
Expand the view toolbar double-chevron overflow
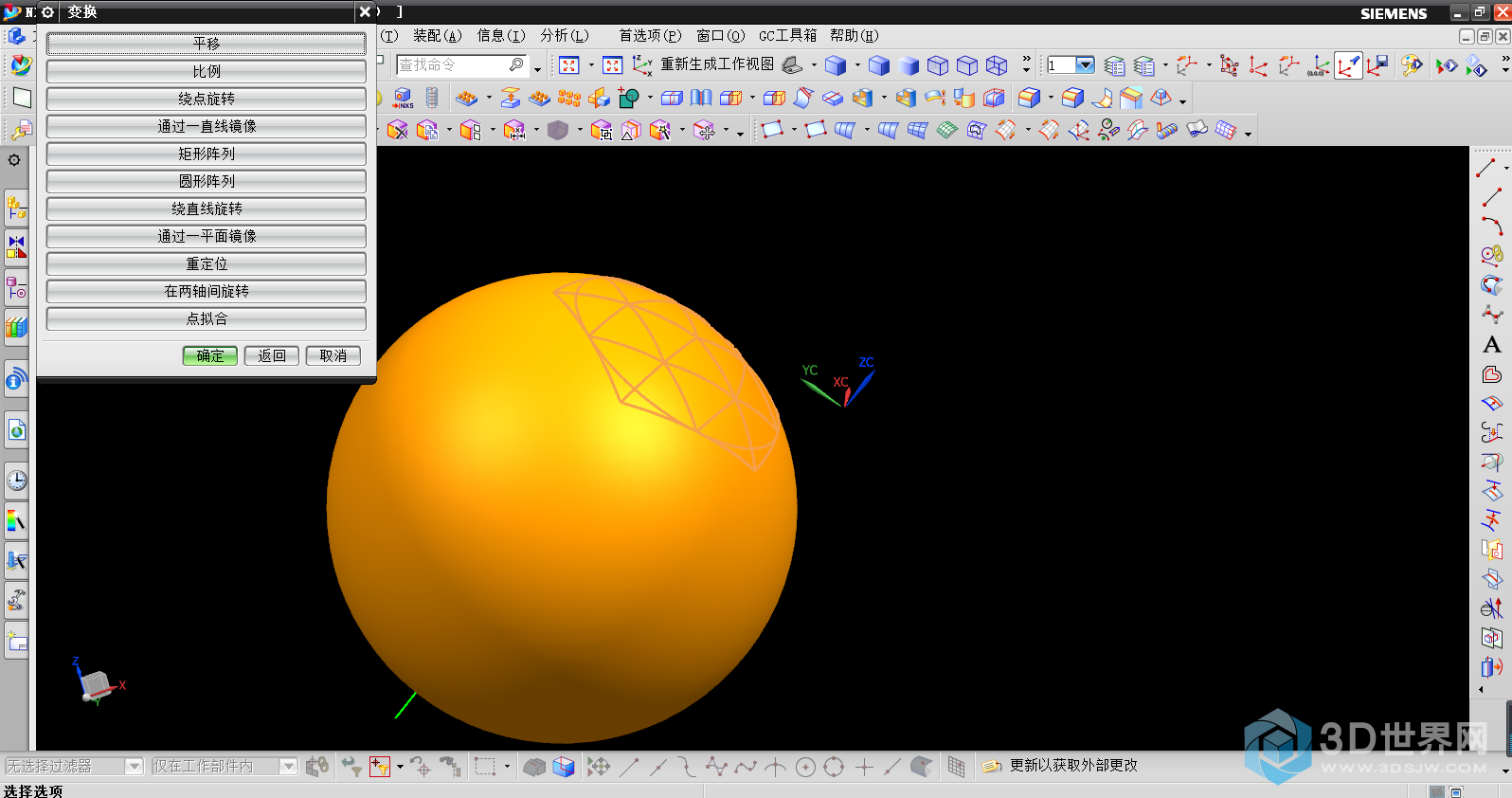[1026, 64]
